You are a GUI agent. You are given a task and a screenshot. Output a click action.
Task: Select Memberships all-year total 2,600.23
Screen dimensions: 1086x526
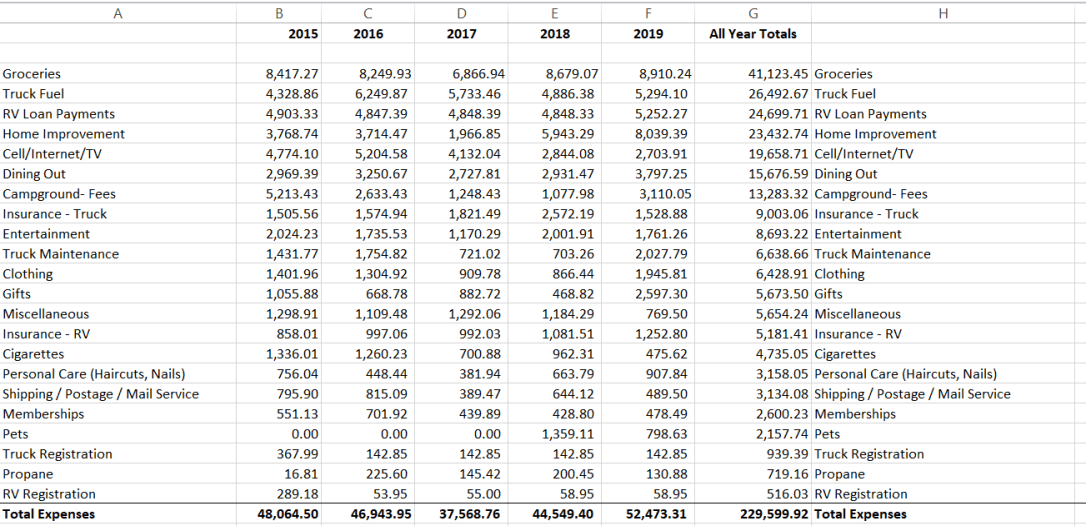(782, 414)
